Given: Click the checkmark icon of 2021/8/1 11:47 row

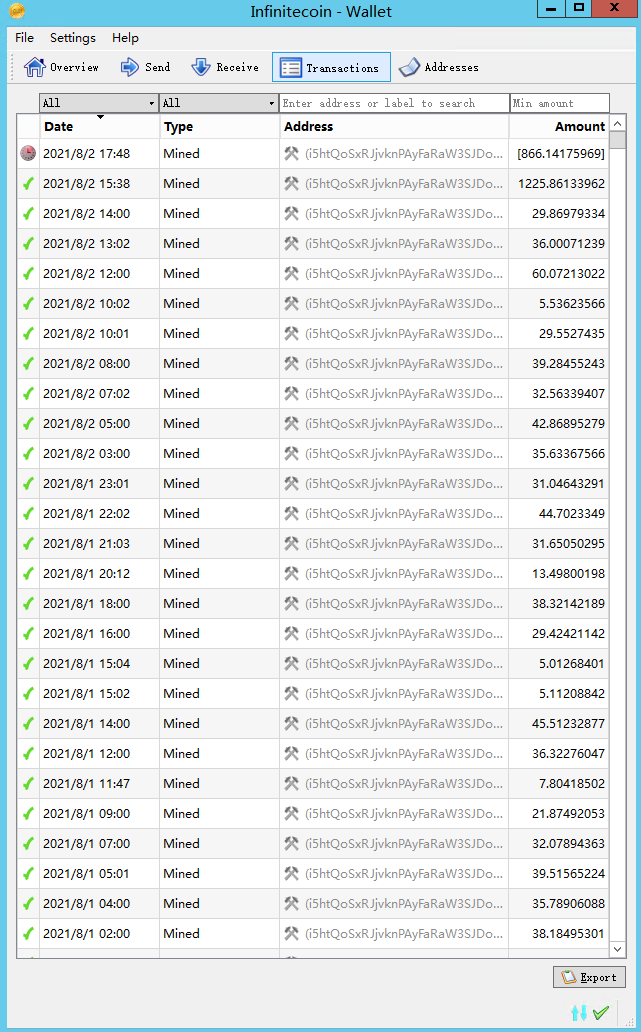Looking at the screenshot, I should click(28, 784).
